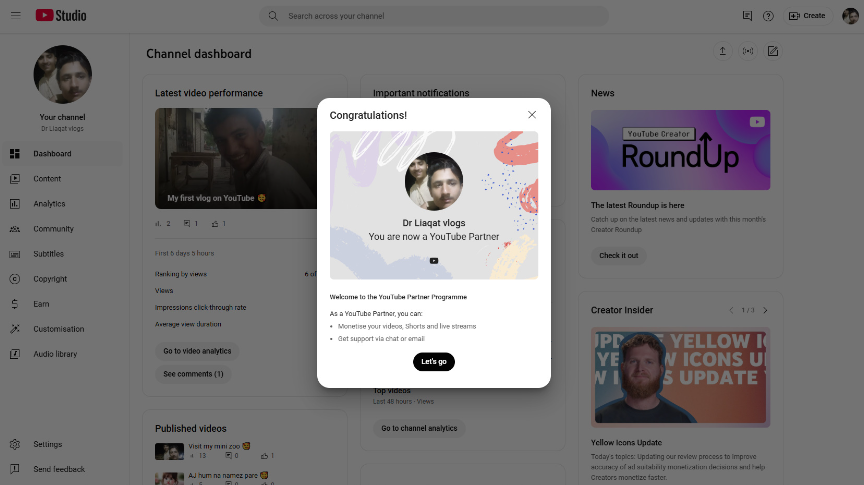Screen dimensions: 864x485
Task: Click See comments (1) button
Action: [x=193, y=374]
